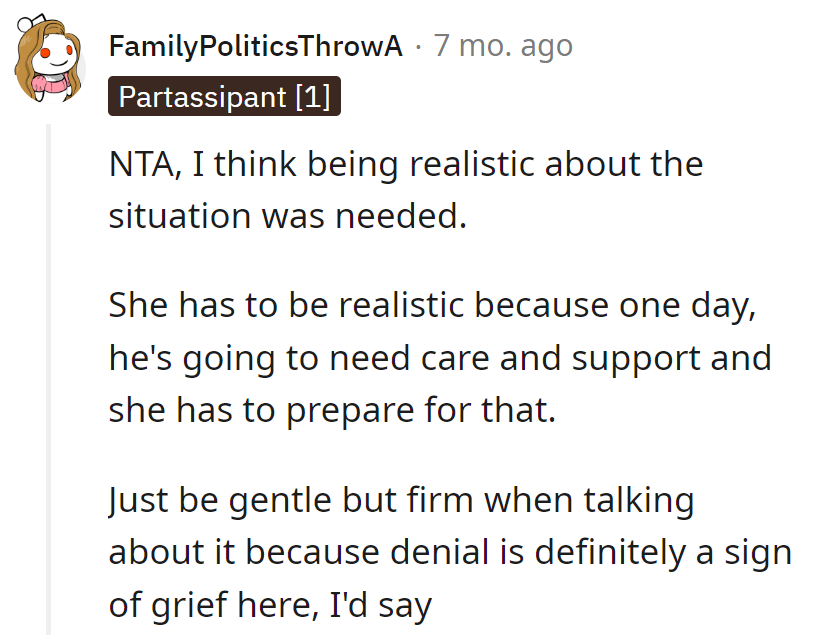
Task: Click the user's Snoo avatar
Action: coord(48,59)
